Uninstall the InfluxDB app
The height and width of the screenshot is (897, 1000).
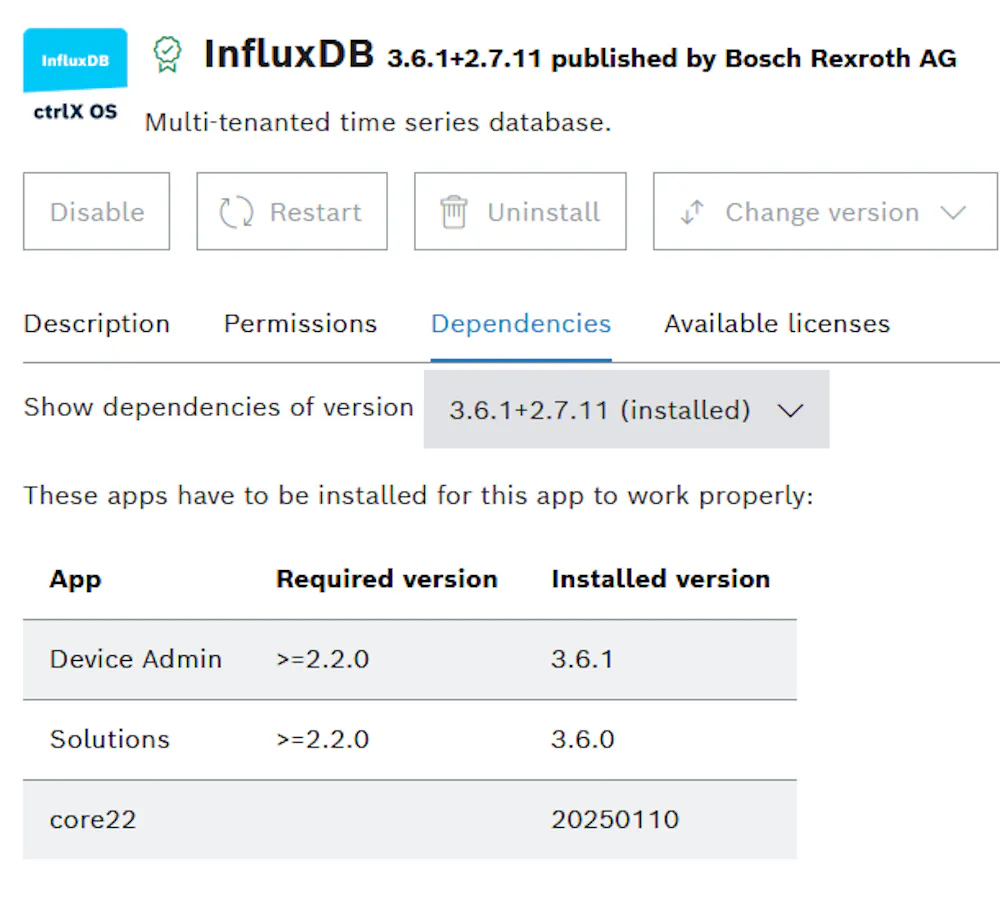tap(520, 211)
